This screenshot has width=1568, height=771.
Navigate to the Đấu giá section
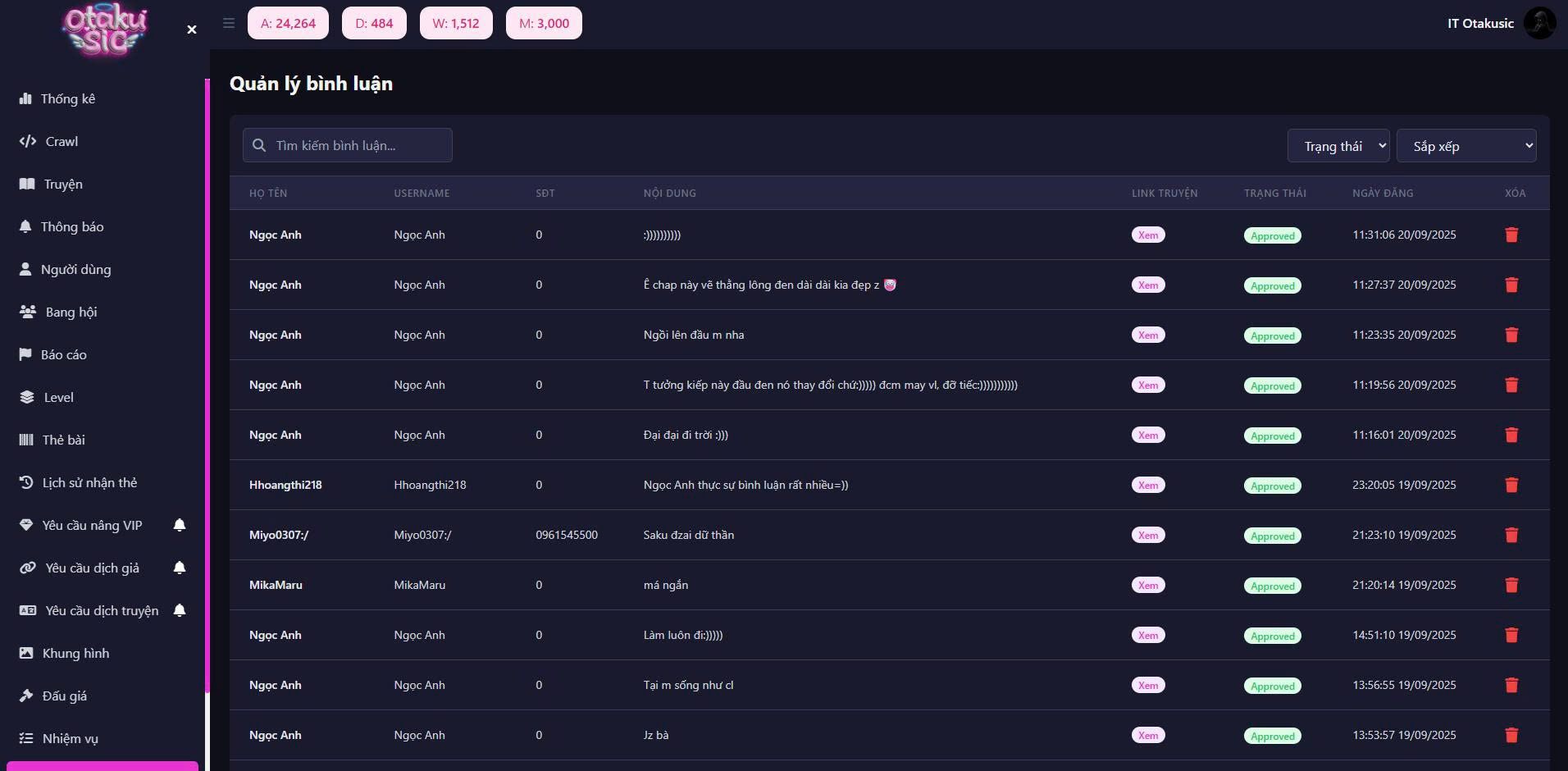[x=64, y=696]
